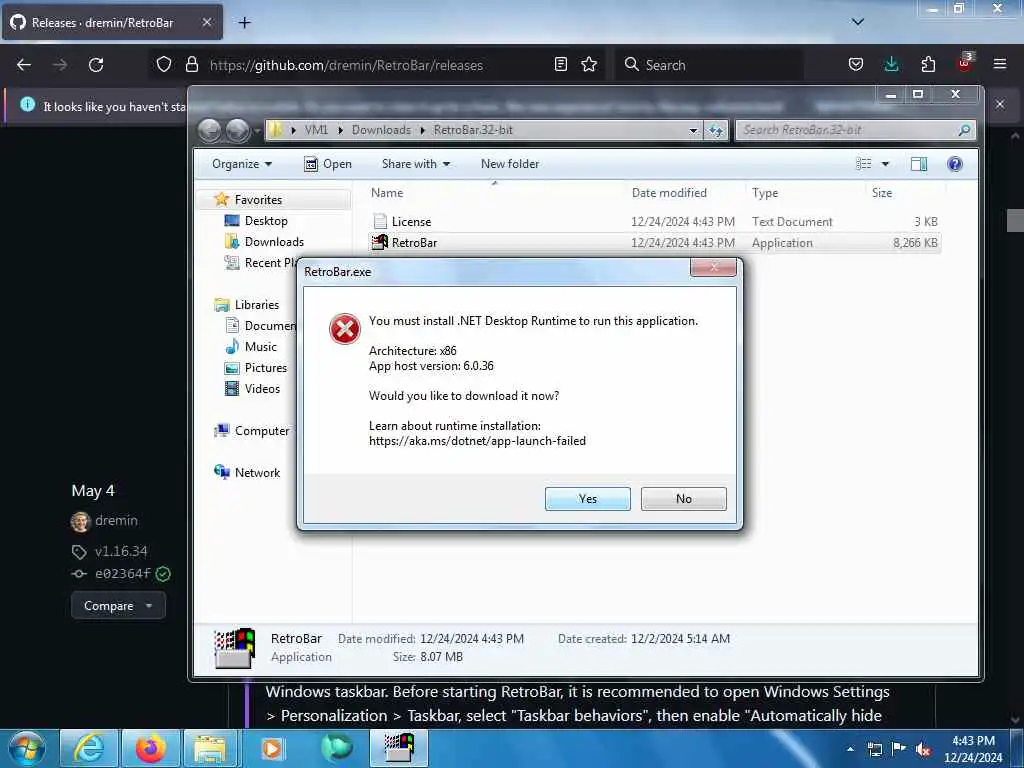Image resolution: width=1024 pixels, height=768 pixels.
Task: Click the Firefox Search box
Action: (x=709, y=65)
